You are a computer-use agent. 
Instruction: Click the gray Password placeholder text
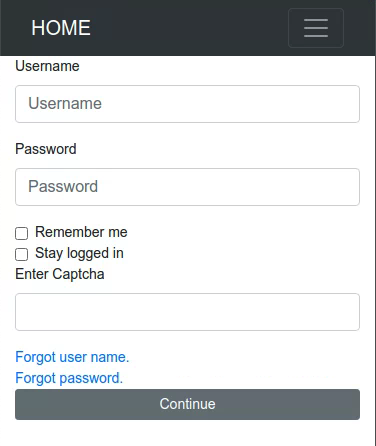[63, 186]
